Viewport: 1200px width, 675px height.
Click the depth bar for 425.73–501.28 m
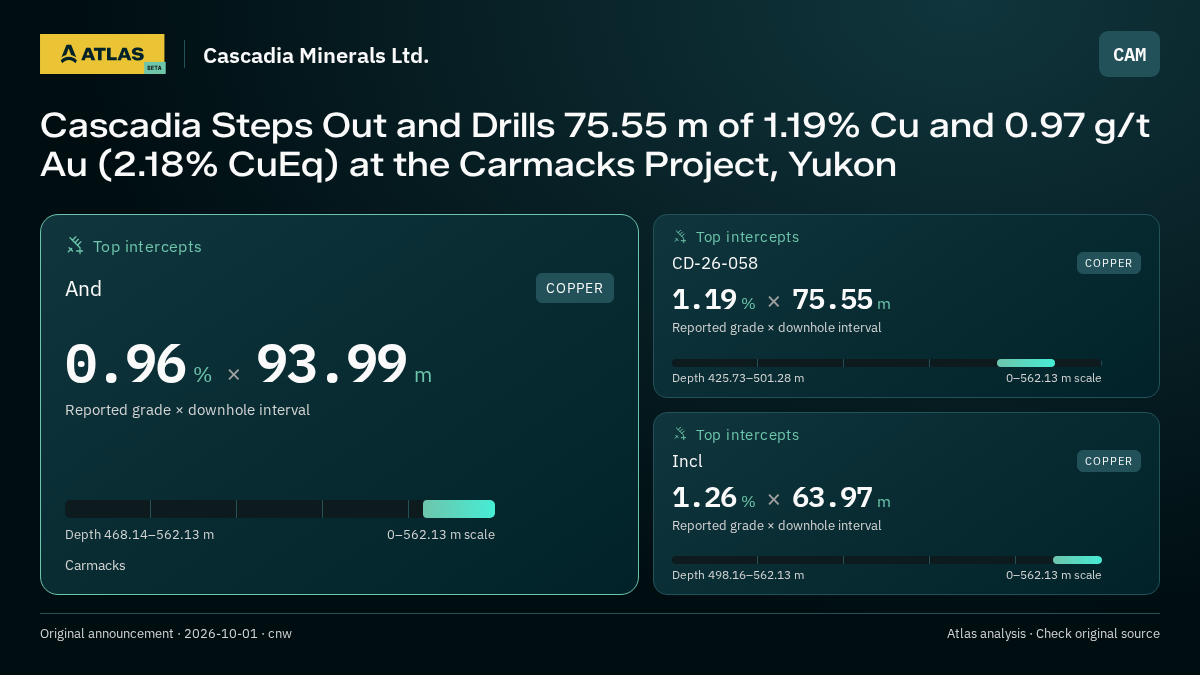tap(887, 363)
